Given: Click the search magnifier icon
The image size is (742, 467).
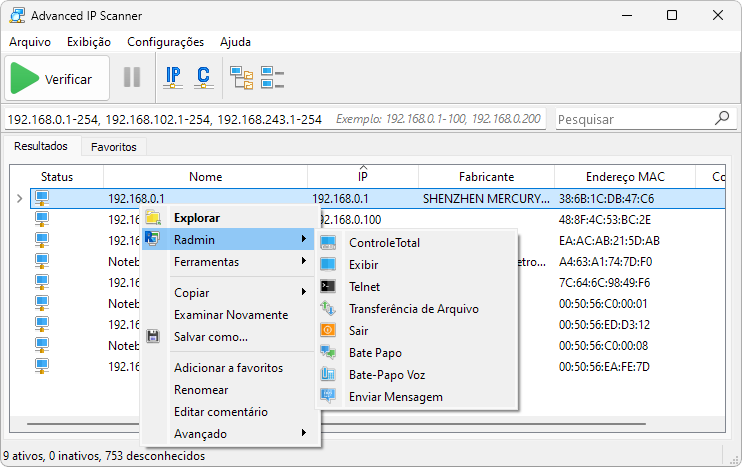Looking at the screenshot, I should [x=722, y=118].
